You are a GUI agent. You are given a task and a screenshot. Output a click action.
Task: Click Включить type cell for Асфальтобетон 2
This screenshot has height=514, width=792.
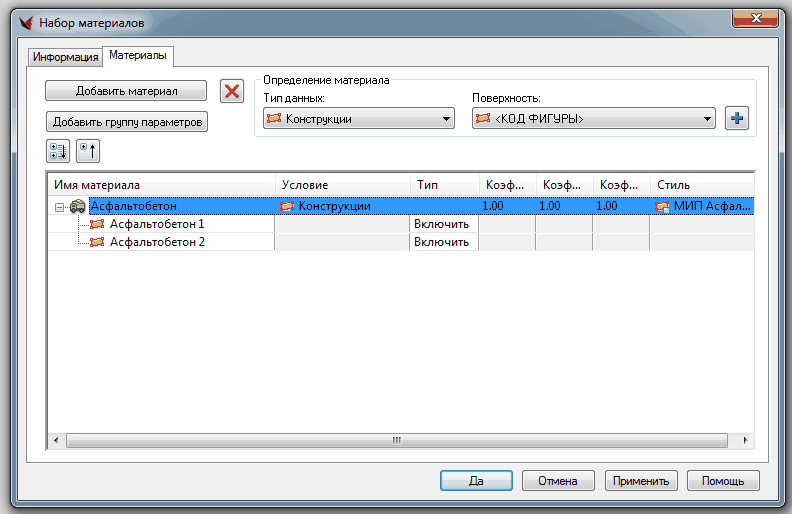coord(442,242)
